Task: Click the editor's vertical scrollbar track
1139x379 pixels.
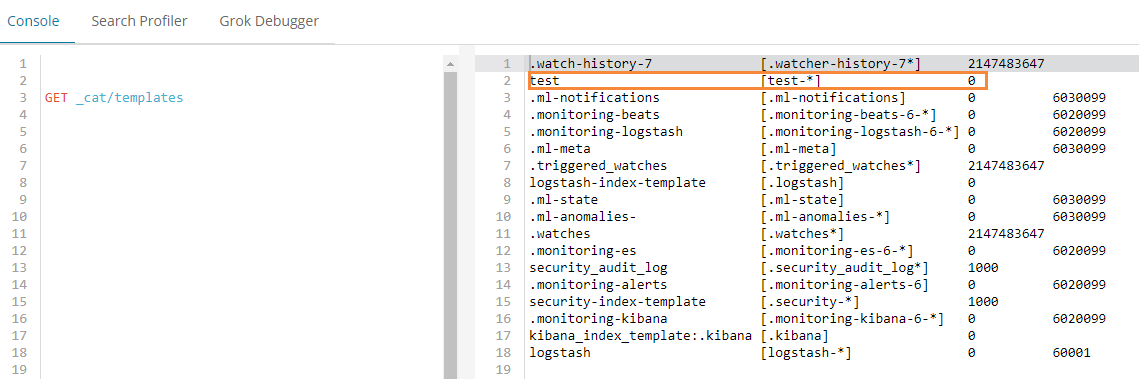Action: tap(450, 225)
